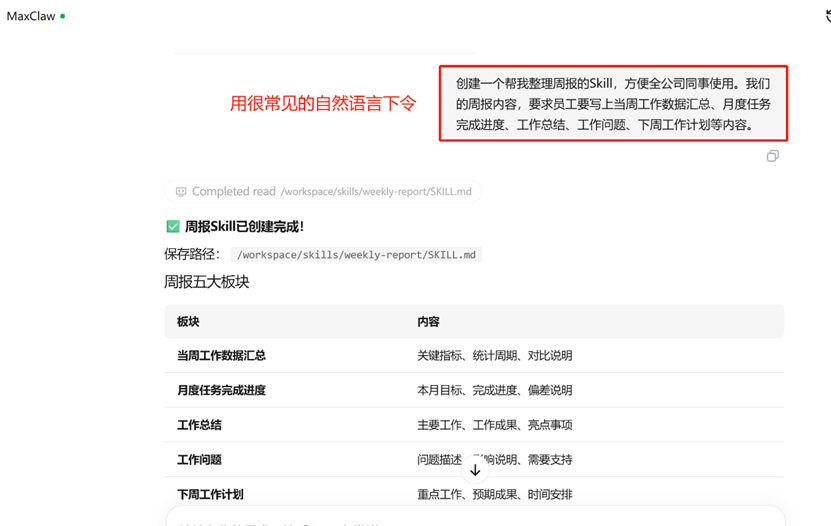
Task: Click the file icon in Completed read chip
Action: (181, 191)
